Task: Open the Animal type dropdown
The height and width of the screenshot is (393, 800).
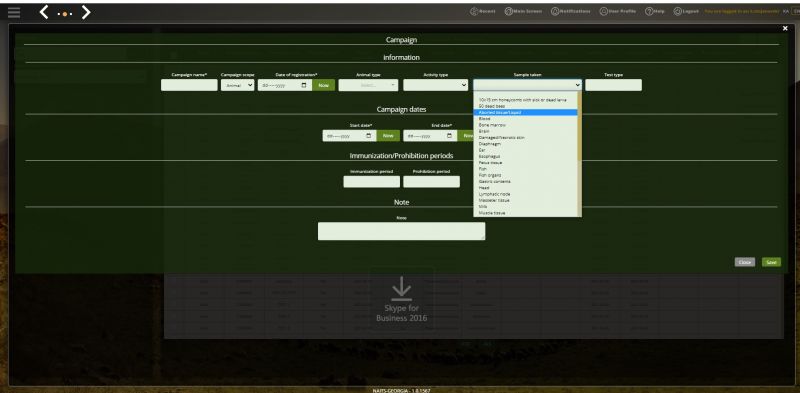Action: [368, 85]
